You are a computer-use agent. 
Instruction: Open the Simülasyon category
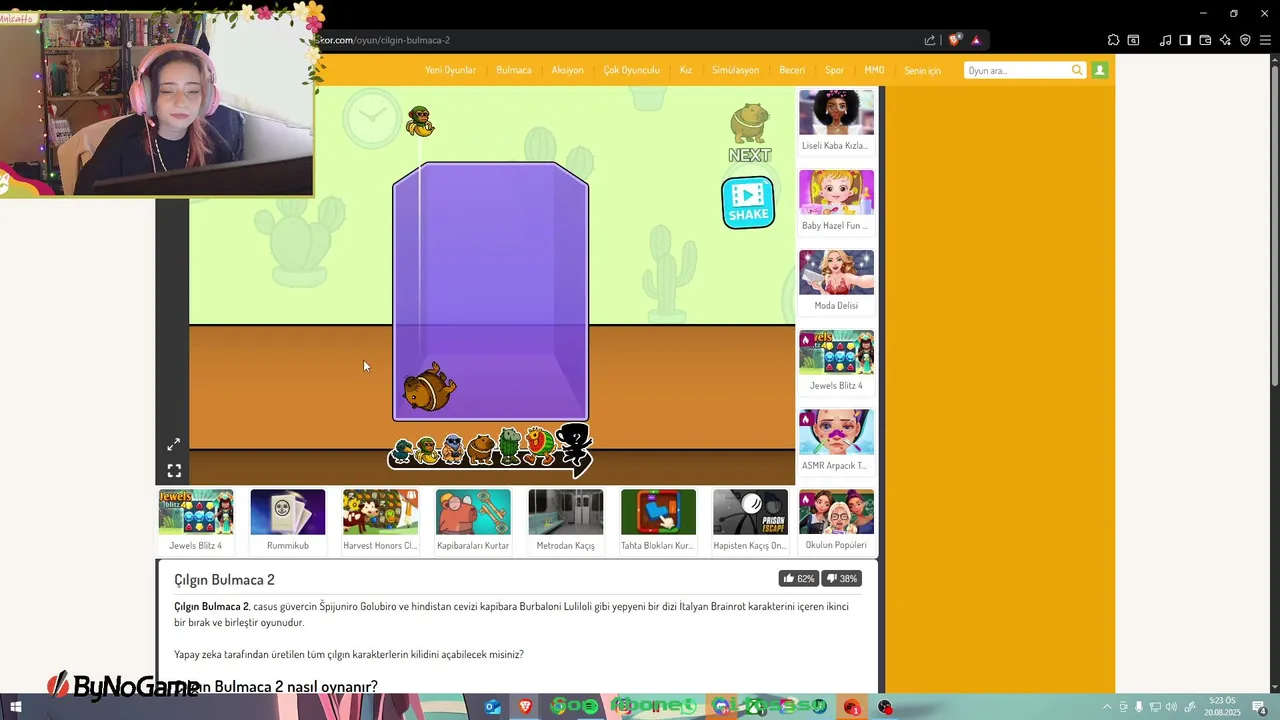(x=735, y=70)
